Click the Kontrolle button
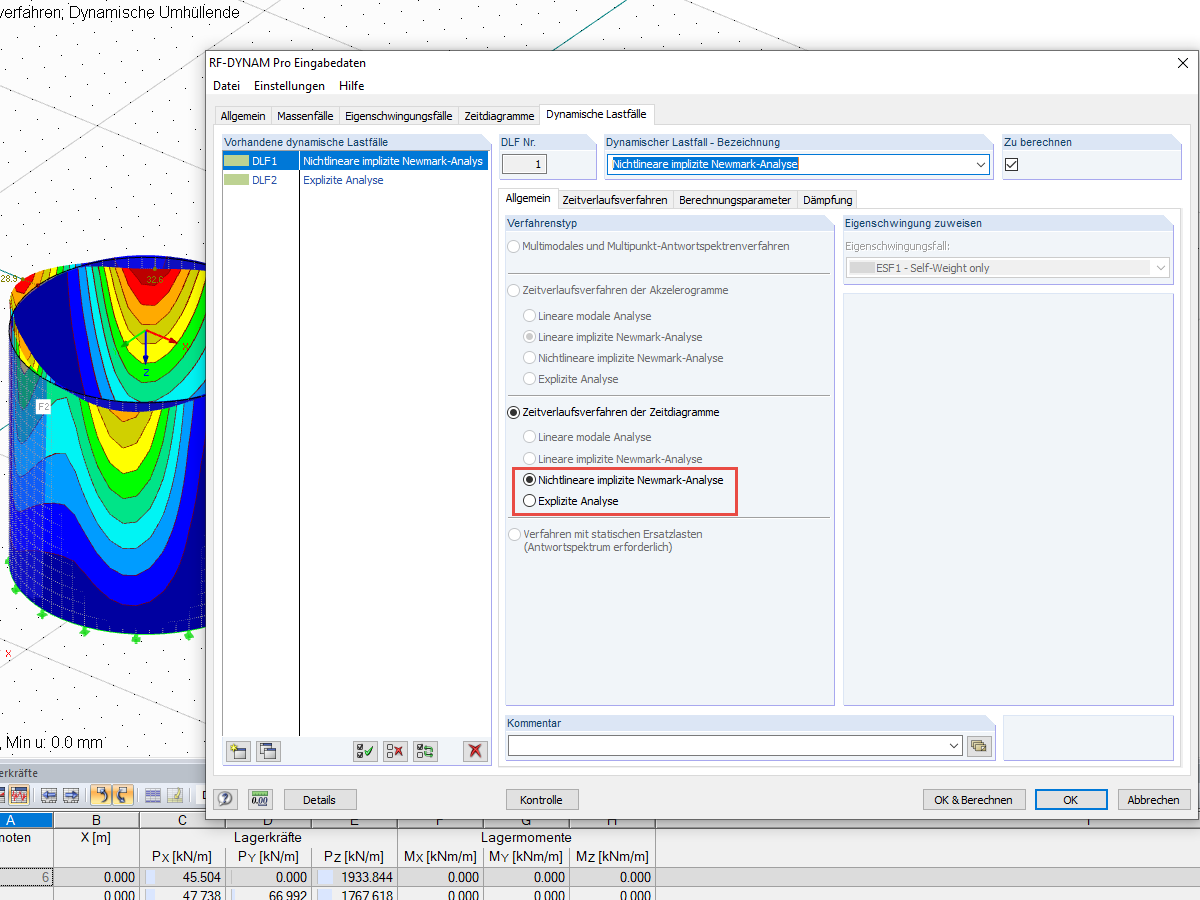The width and height of the screenshot is (1200, 900). [542, 800]
